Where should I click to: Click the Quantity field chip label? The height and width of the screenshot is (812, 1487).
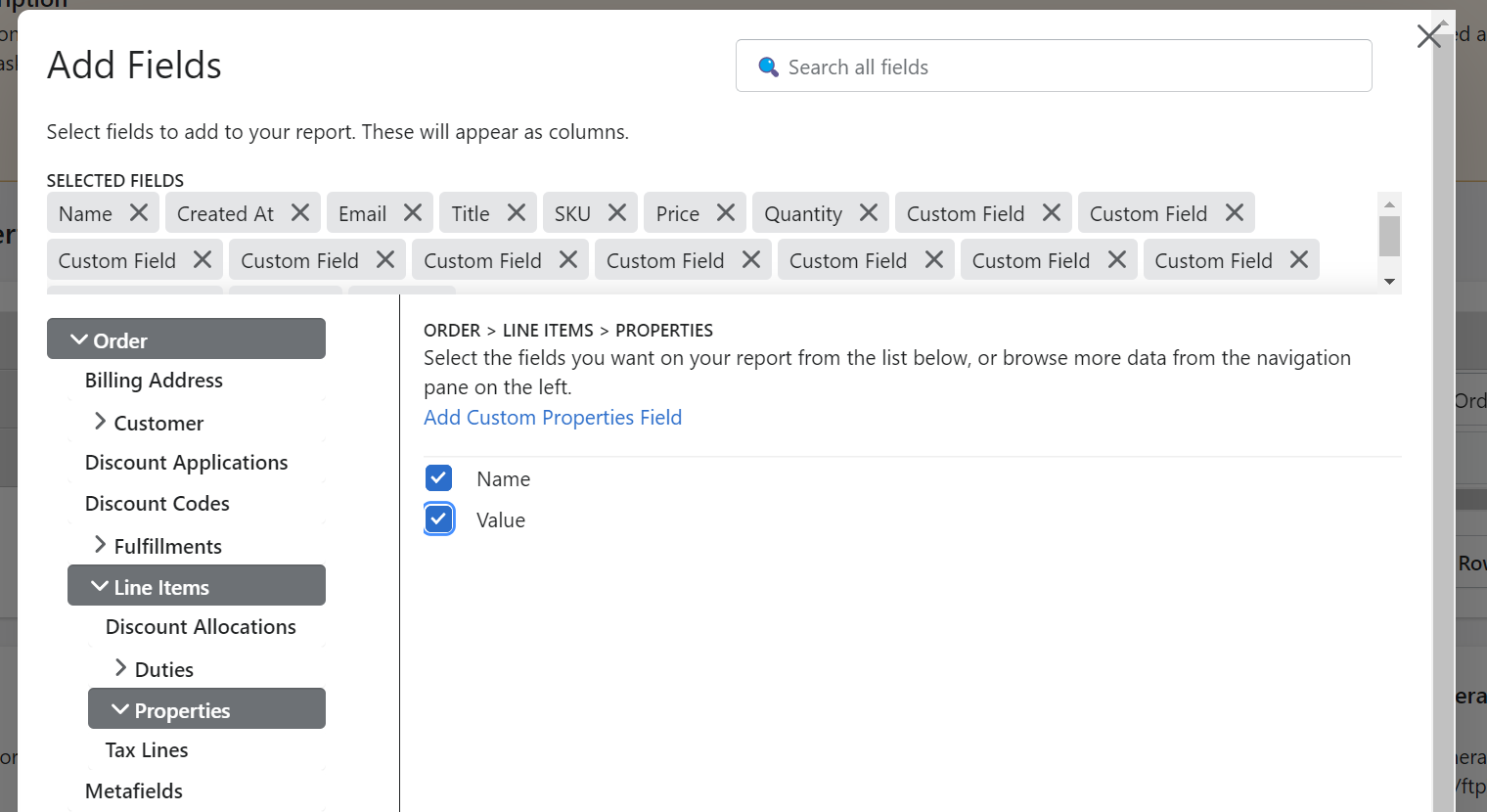pos(803,213)
